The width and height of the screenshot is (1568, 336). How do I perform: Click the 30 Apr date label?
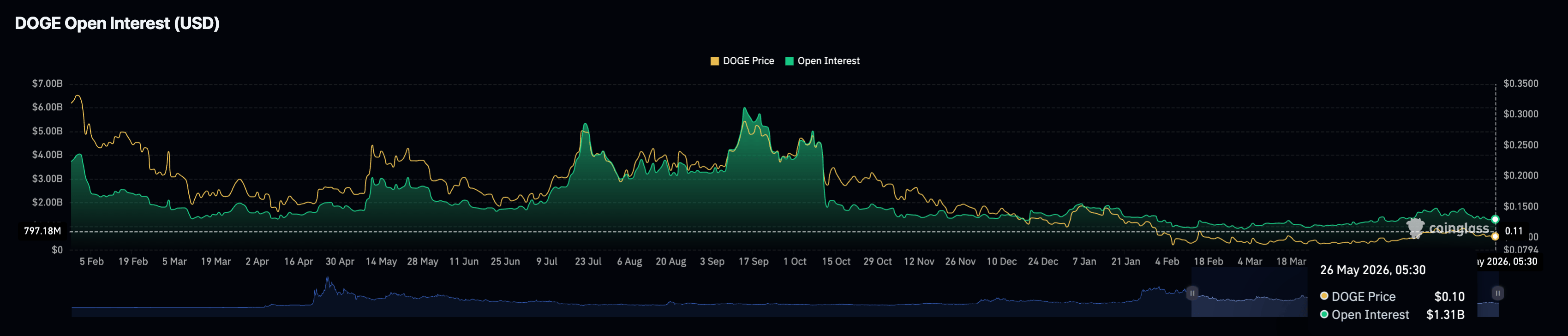pyautogui.click(x=340, y=261)
